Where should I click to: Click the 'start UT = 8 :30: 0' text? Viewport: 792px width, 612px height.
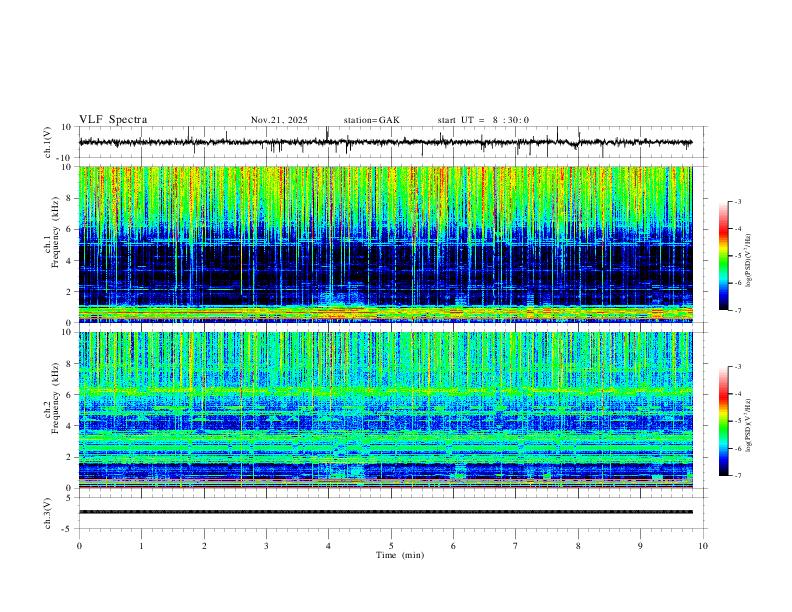click(483, 120)
